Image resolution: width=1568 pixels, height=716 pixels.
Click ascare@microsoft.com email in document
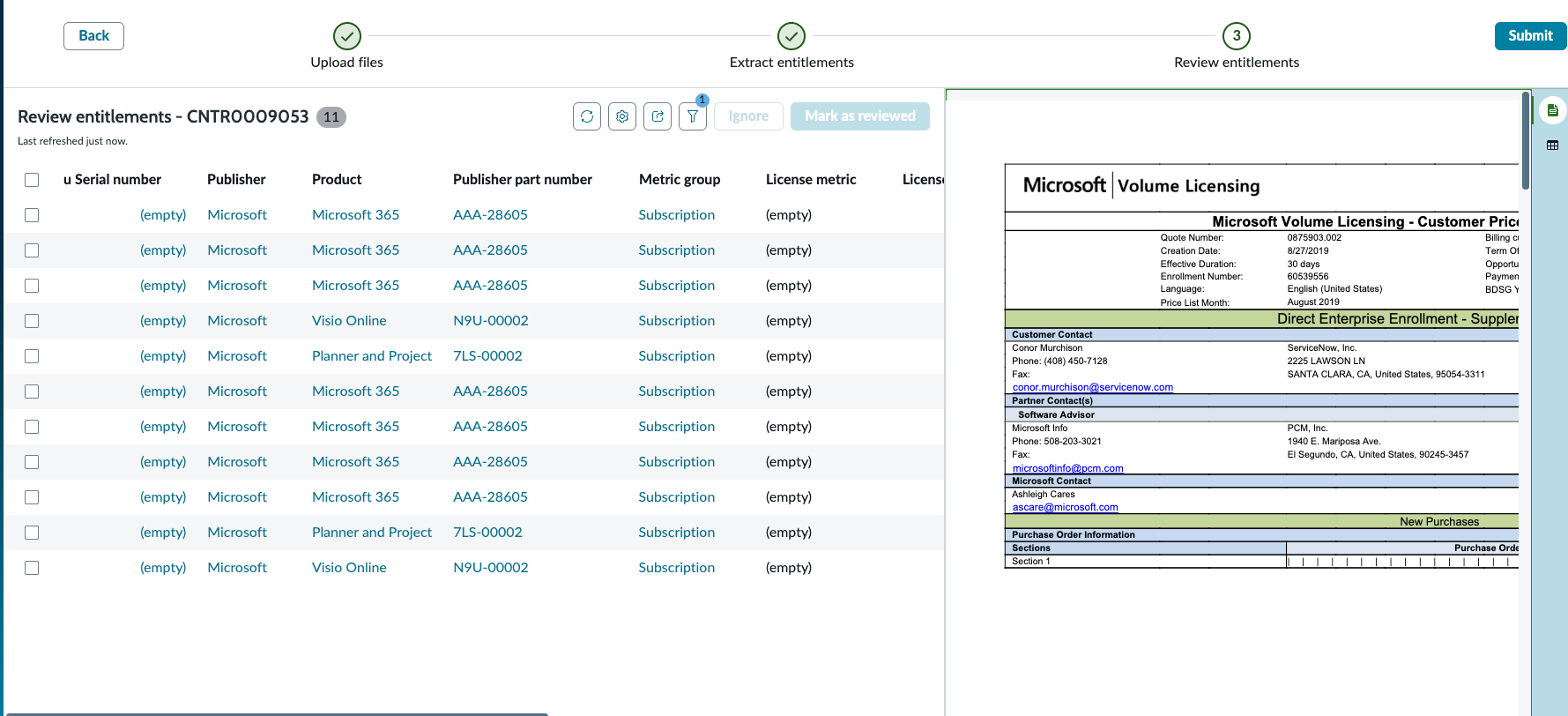[x=1065, y=507]
